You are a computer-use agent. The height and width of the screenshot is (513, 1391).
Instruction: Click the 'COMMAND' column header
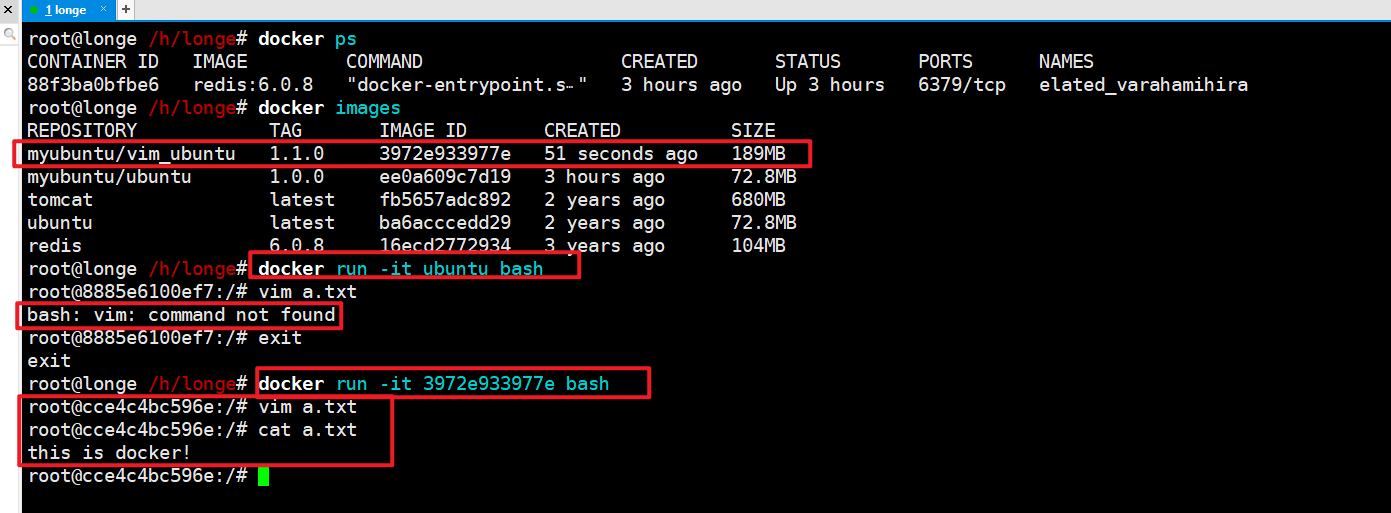pos(384,62)
